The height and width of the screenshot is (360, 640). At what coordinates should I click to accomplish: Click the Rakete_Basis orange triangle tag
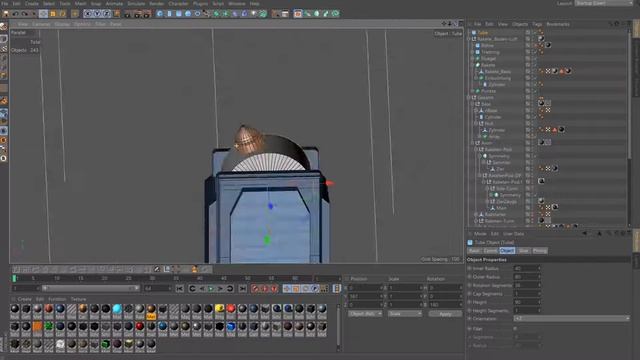point(561,71)
